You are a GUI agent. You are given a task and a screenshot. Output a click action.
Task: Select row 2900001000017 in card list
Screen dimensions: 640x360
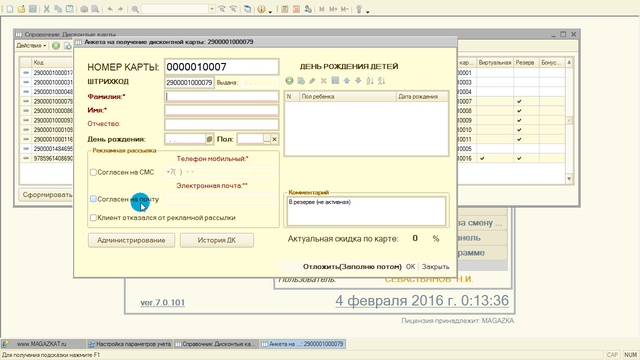click(x=53, y=73)
